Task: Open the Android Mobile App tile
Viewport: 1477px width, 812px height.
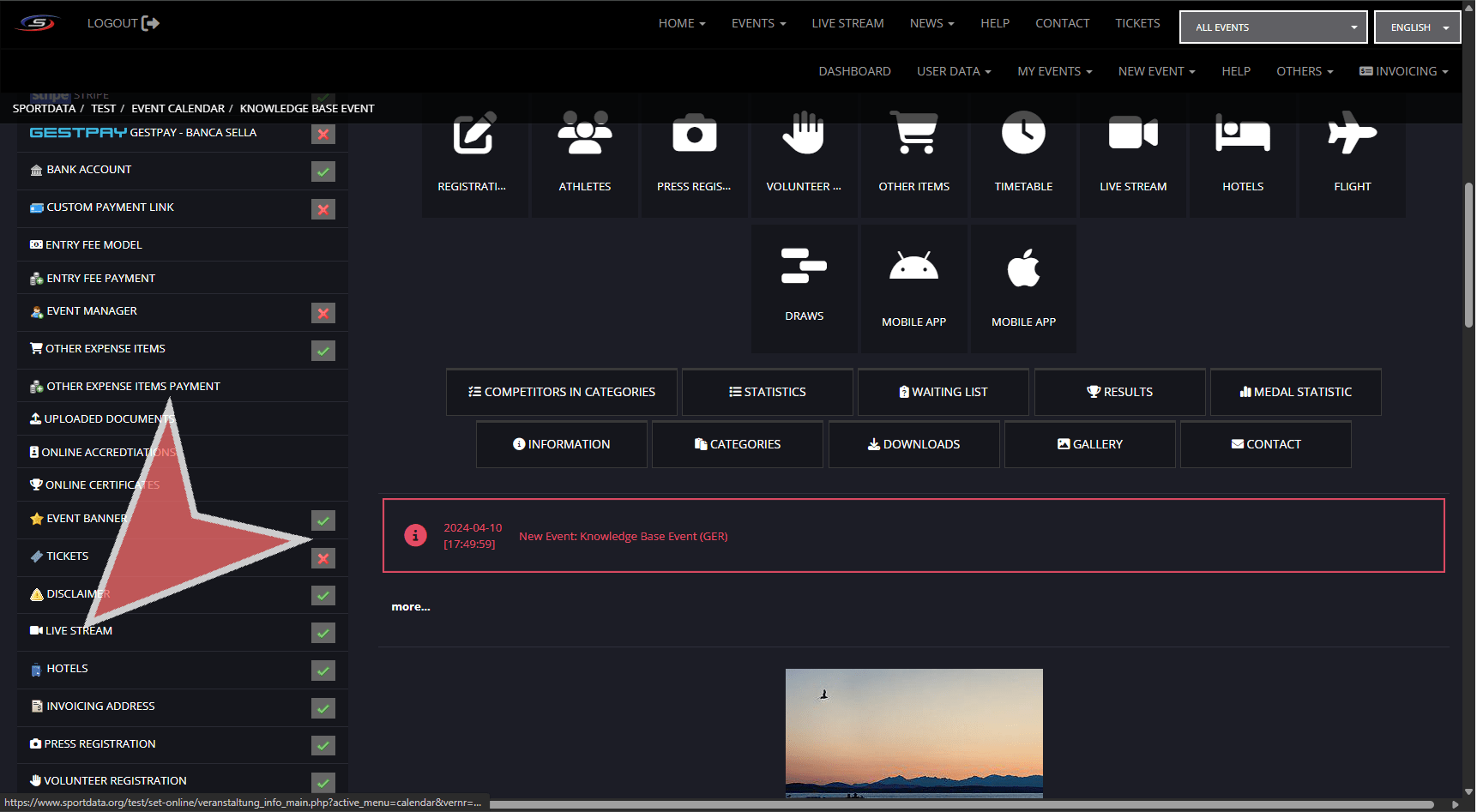Action: [913, 269]
